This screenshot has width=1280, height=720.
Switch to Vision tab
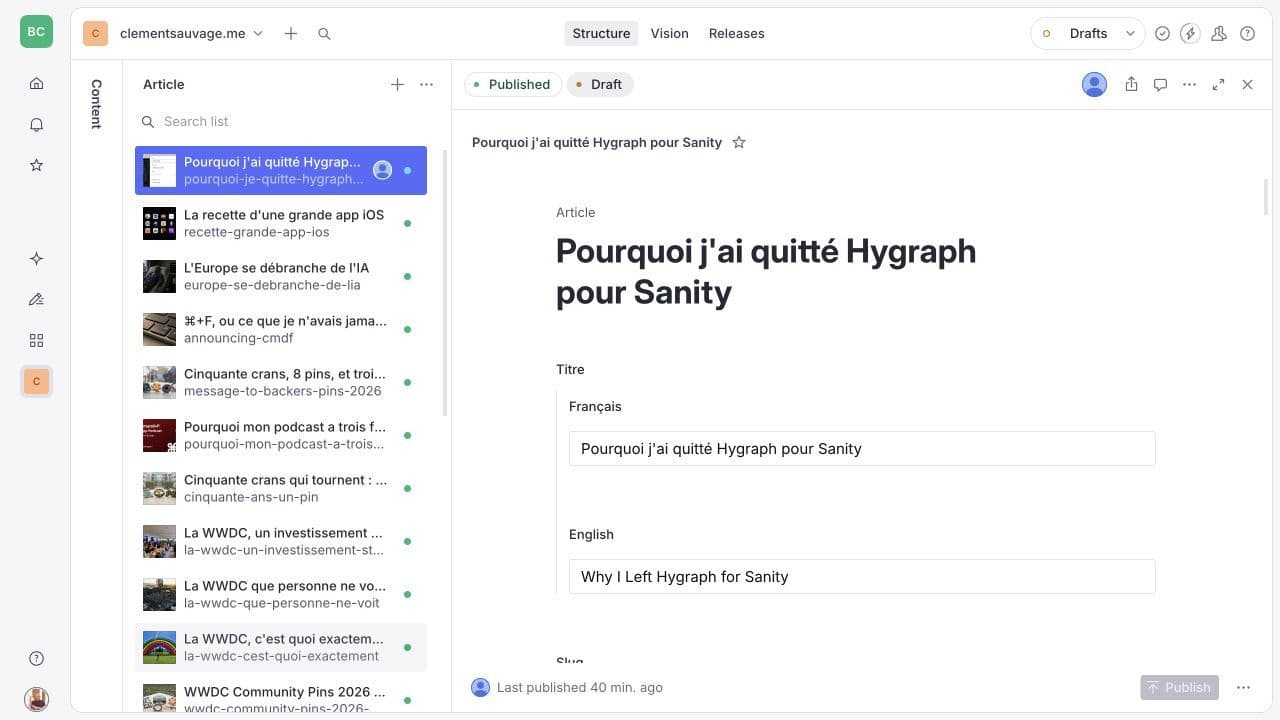(669, 33)
